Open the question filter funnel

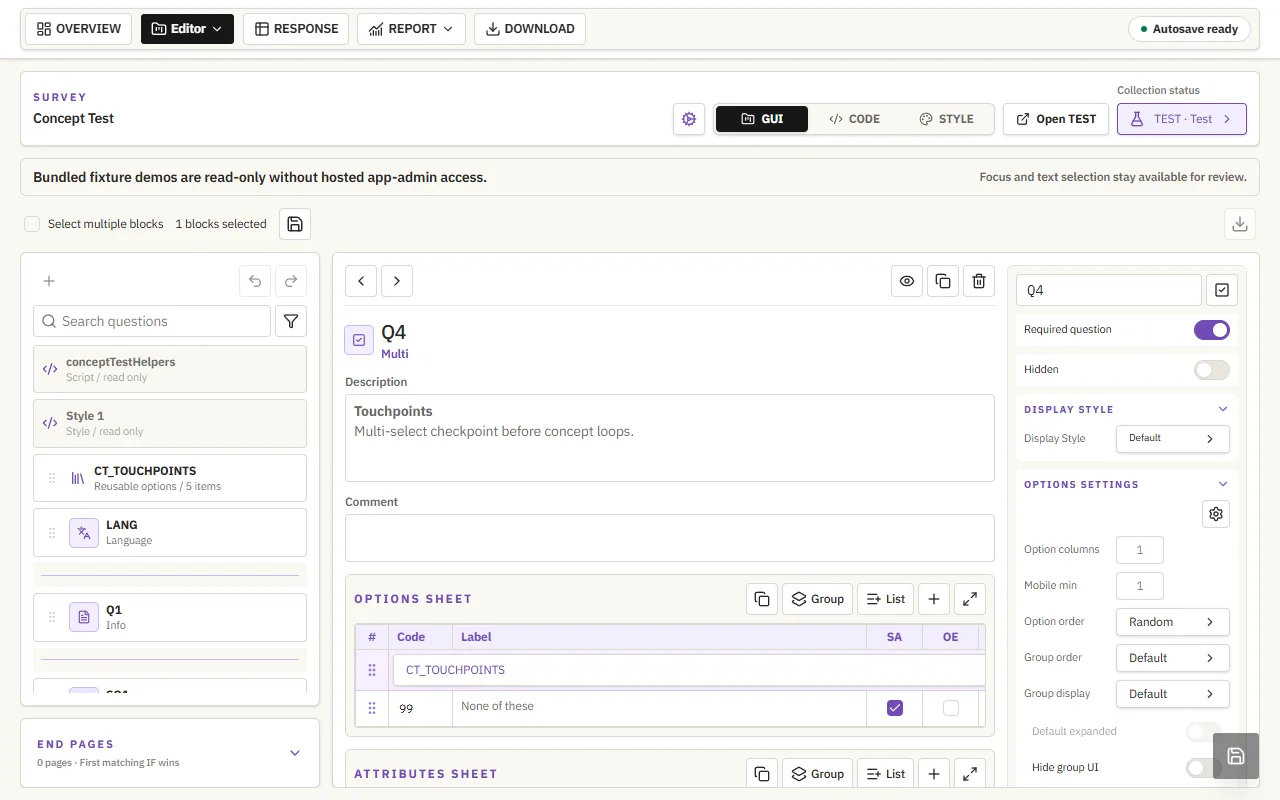click(x=291, y=321)
